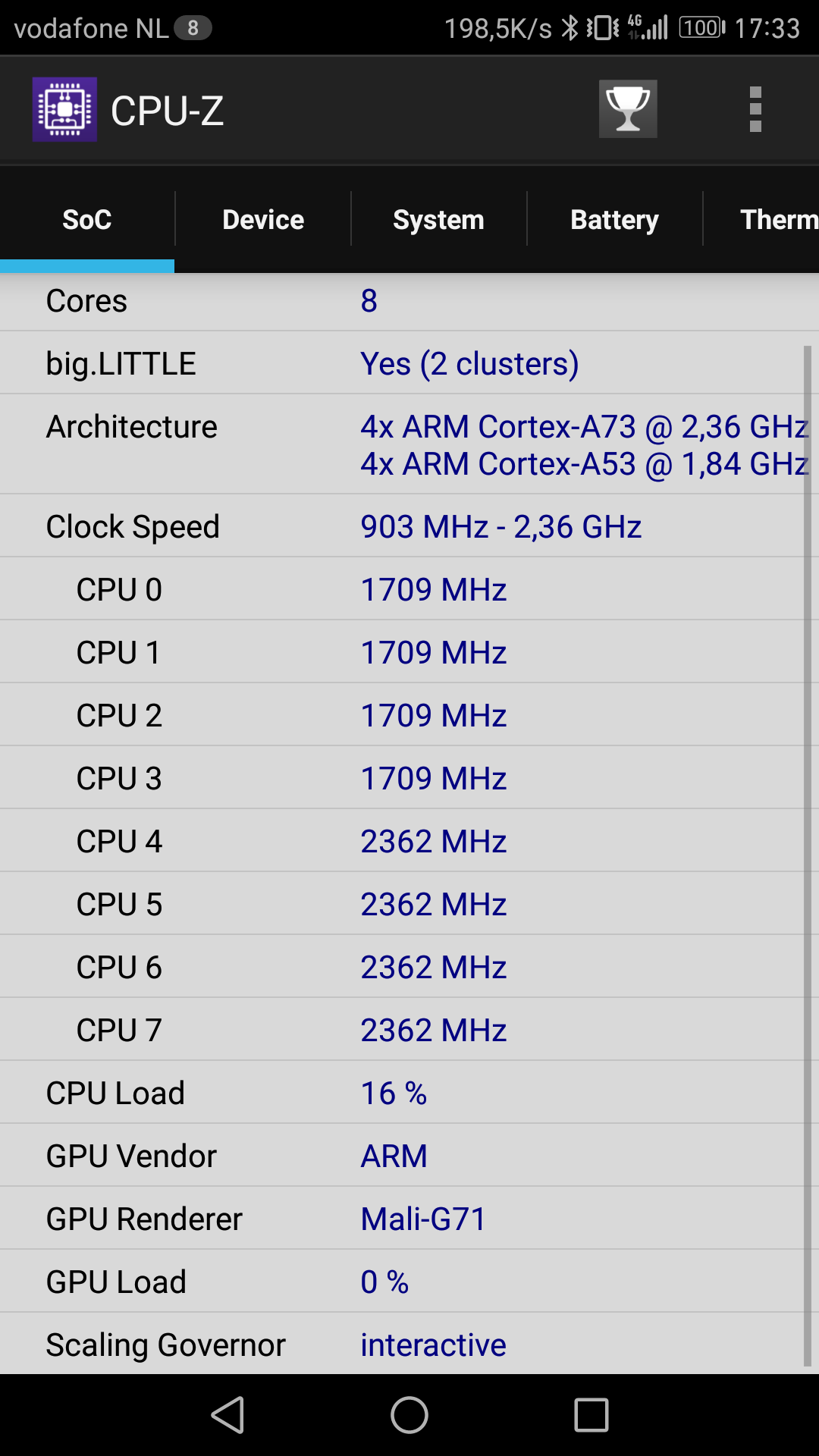
Task: Tap the GPU Renderer Mali-G71 row
Action: 402,1219
